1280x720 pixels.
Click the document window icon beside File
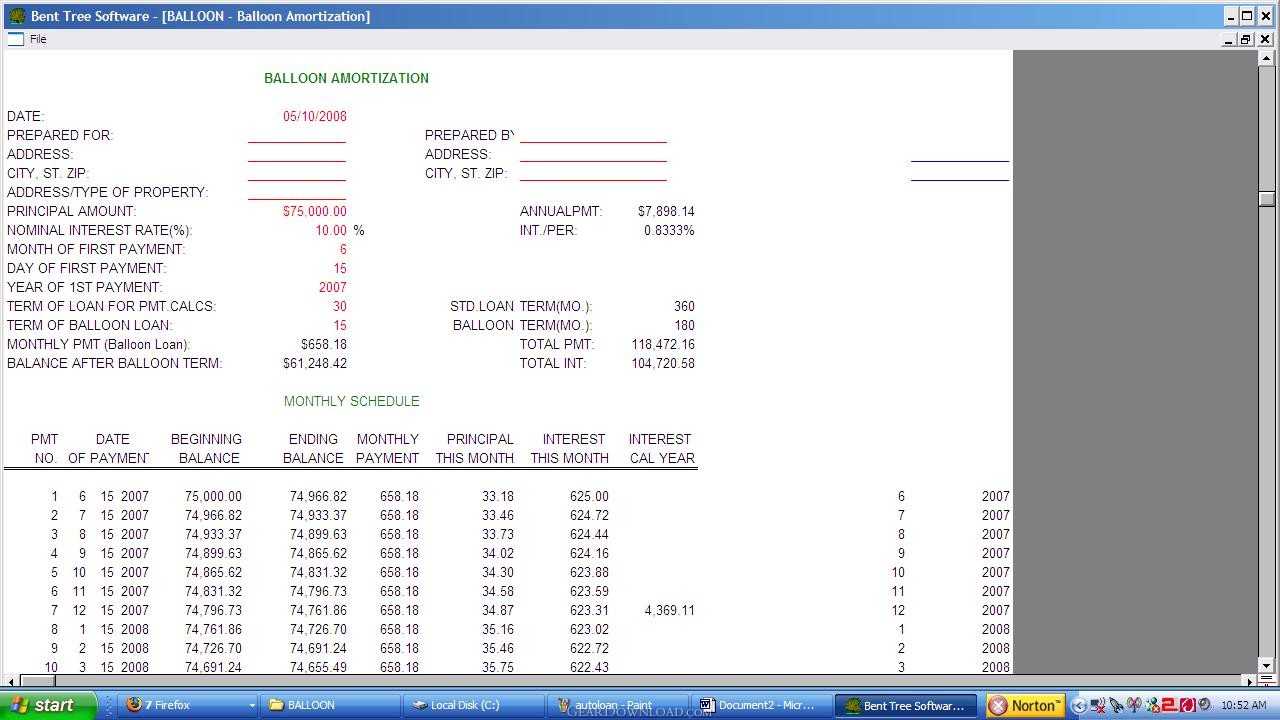(15, 39)
